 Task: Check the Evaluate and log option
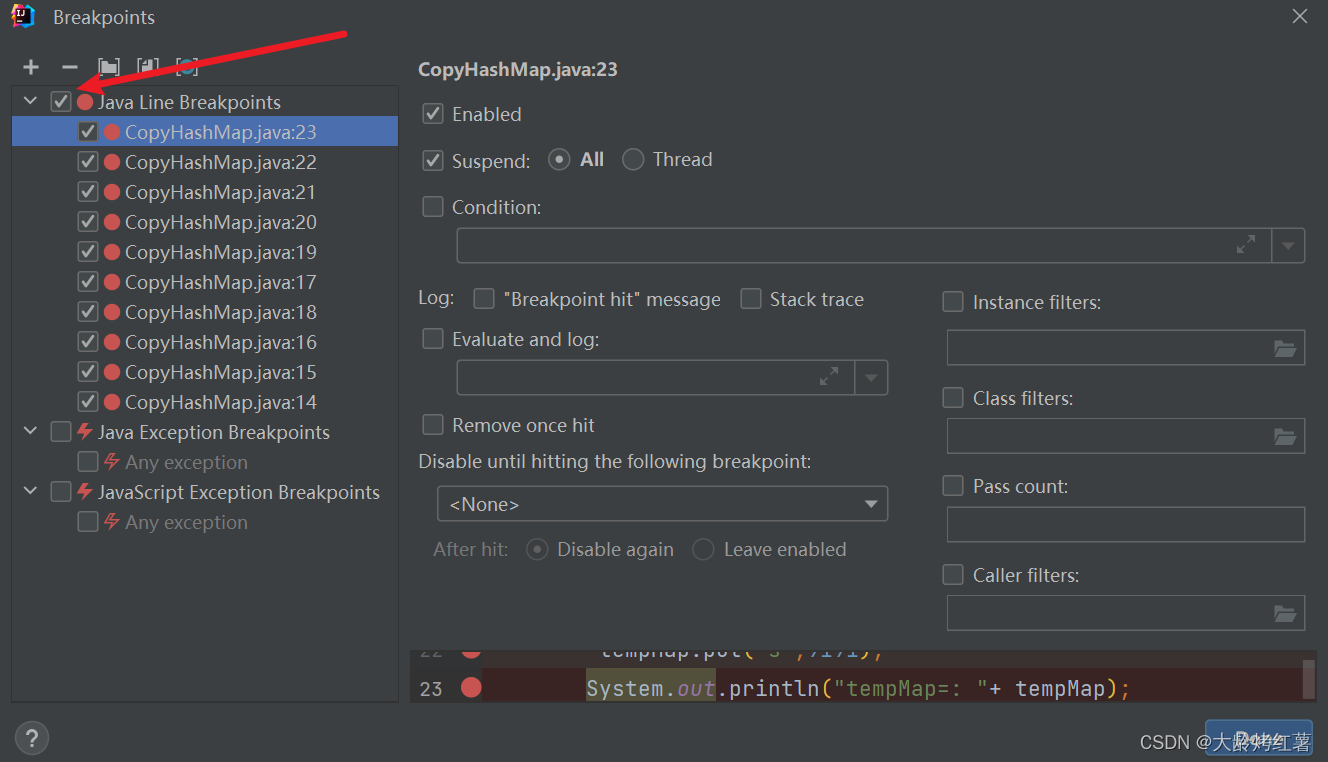tap(433, 339)
